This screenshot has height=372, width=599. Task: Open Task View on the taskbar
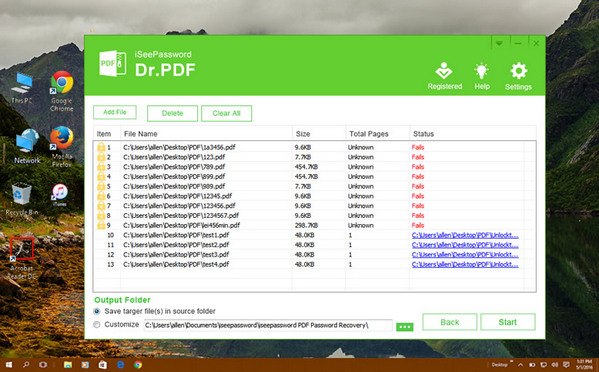point(43,365)
